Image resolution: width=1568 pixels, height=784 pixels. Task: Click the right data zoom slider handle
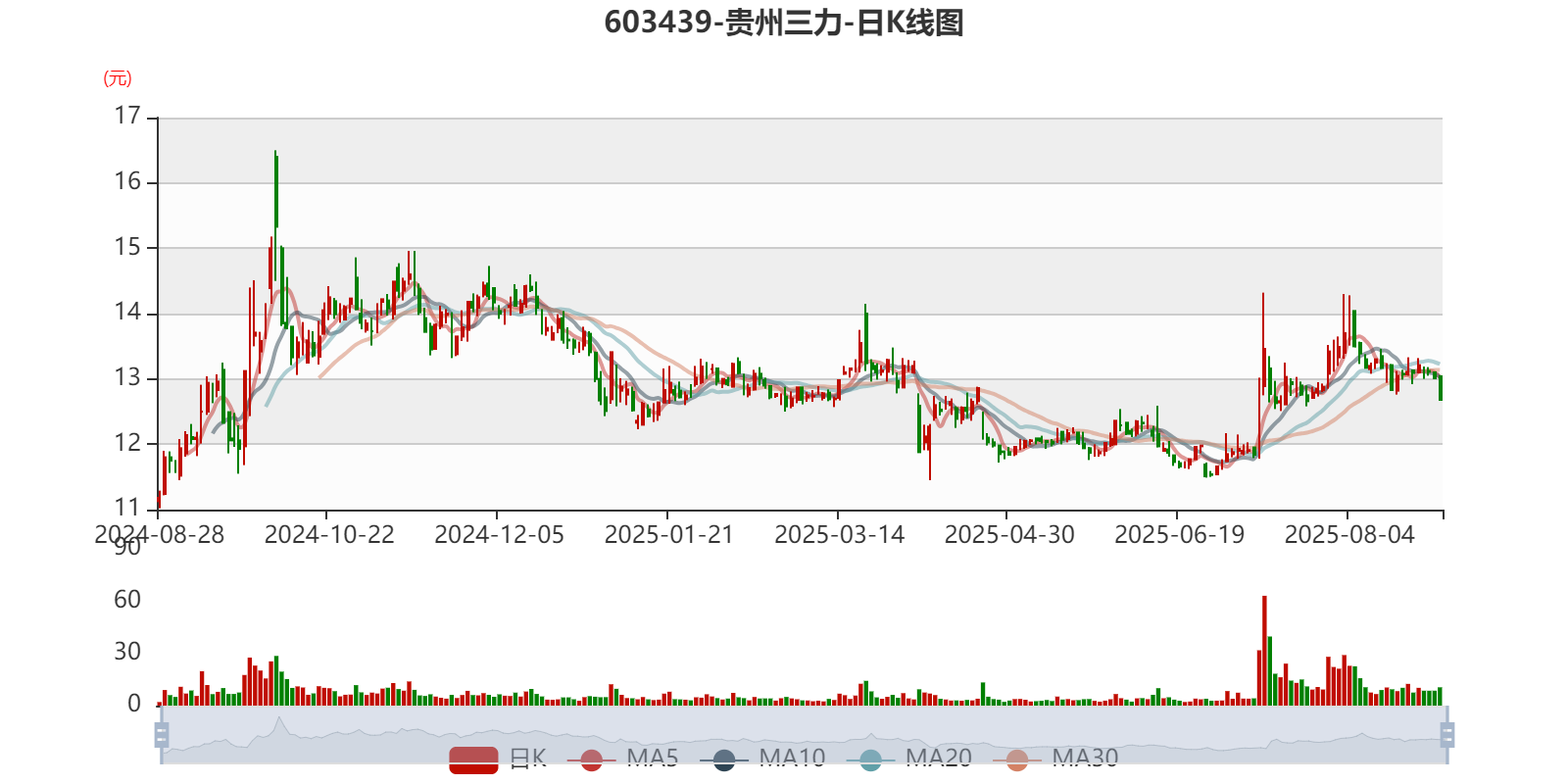pyautogui.click(x=1446, y=734)
